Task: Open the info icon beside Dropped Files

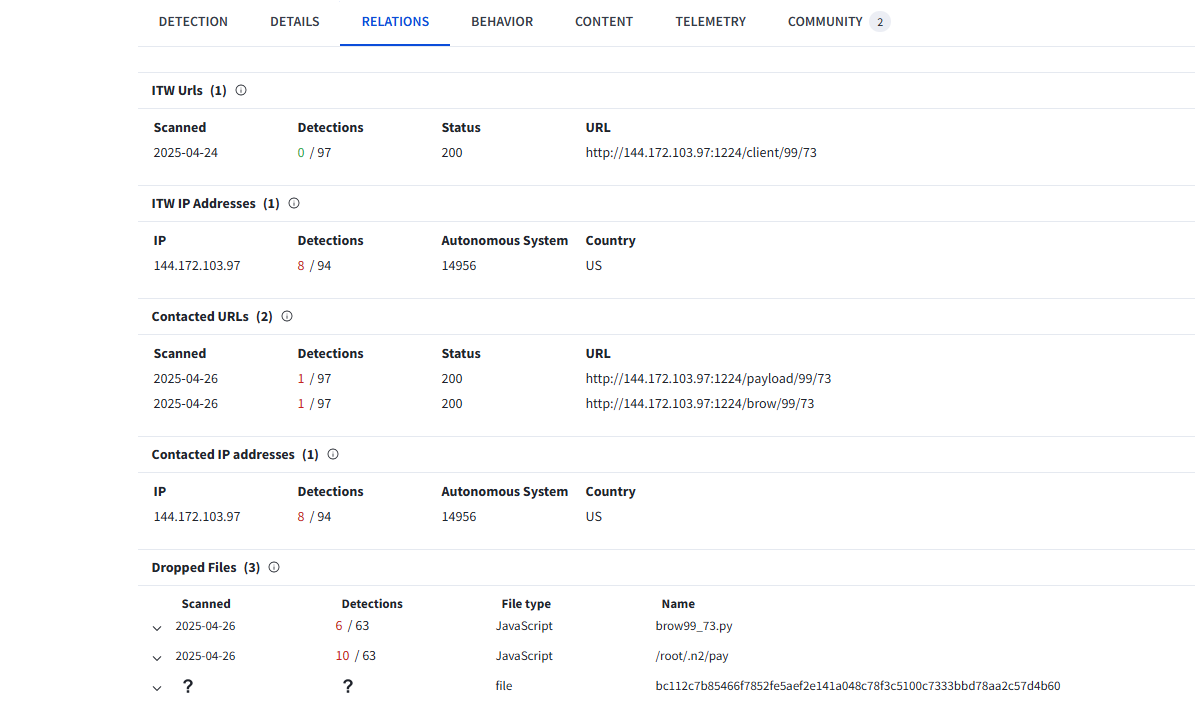Action: point(274,567)
